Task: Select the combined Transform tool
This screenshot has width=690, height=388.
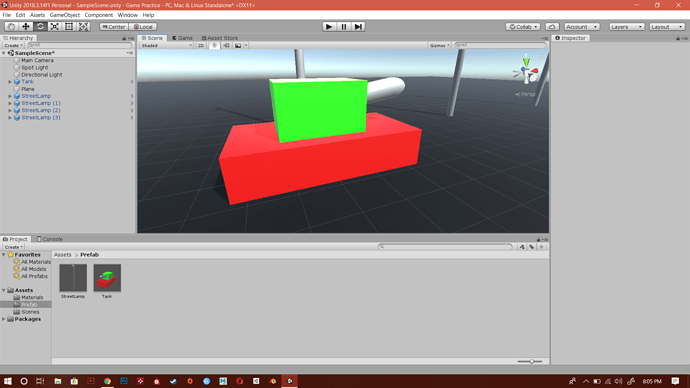Action: (83, 27)
